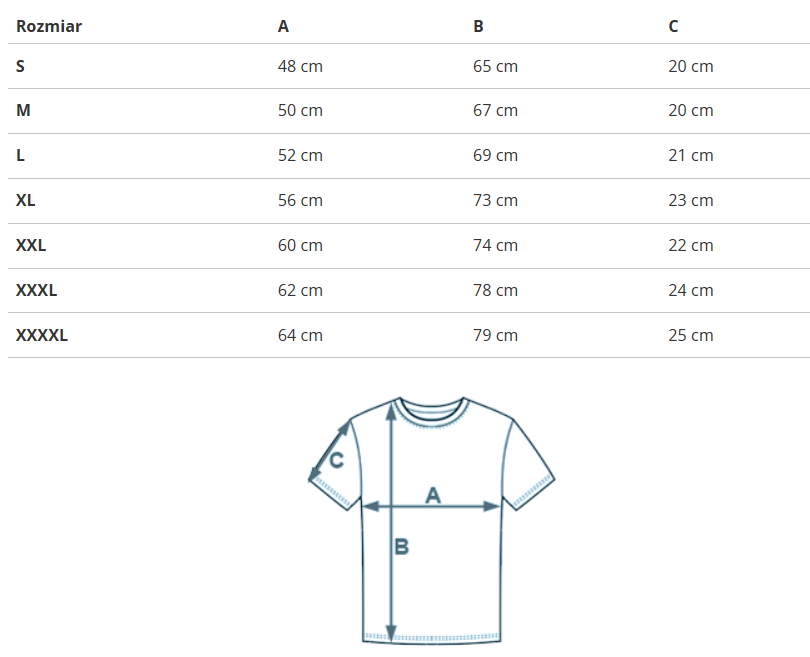The height and width of the screenshot is (657, 810).
Task: Click column header A
Action: 283,26
